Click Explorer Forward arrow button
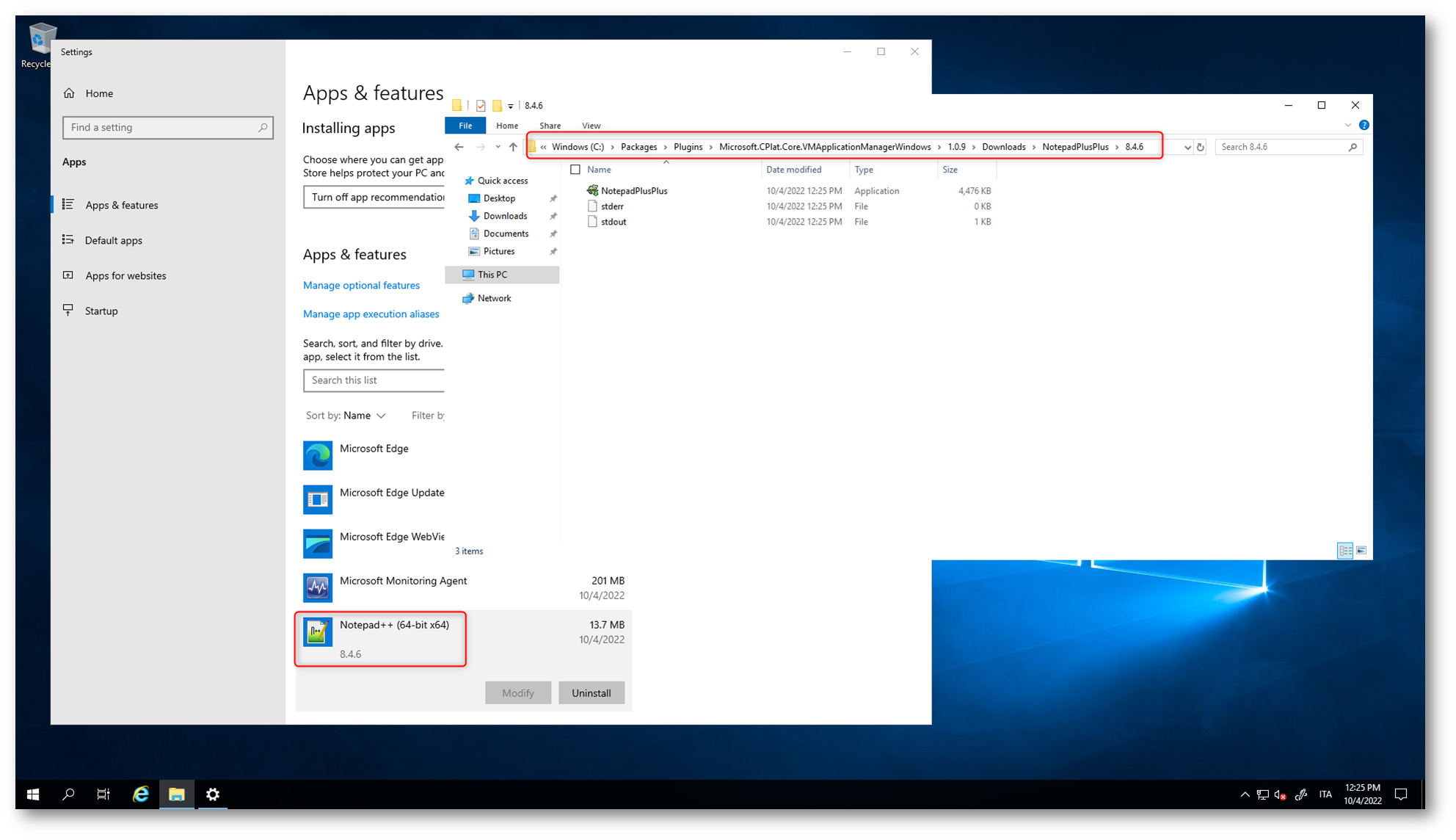Screen dimensions: 1456x840 [x=481, y=147]
